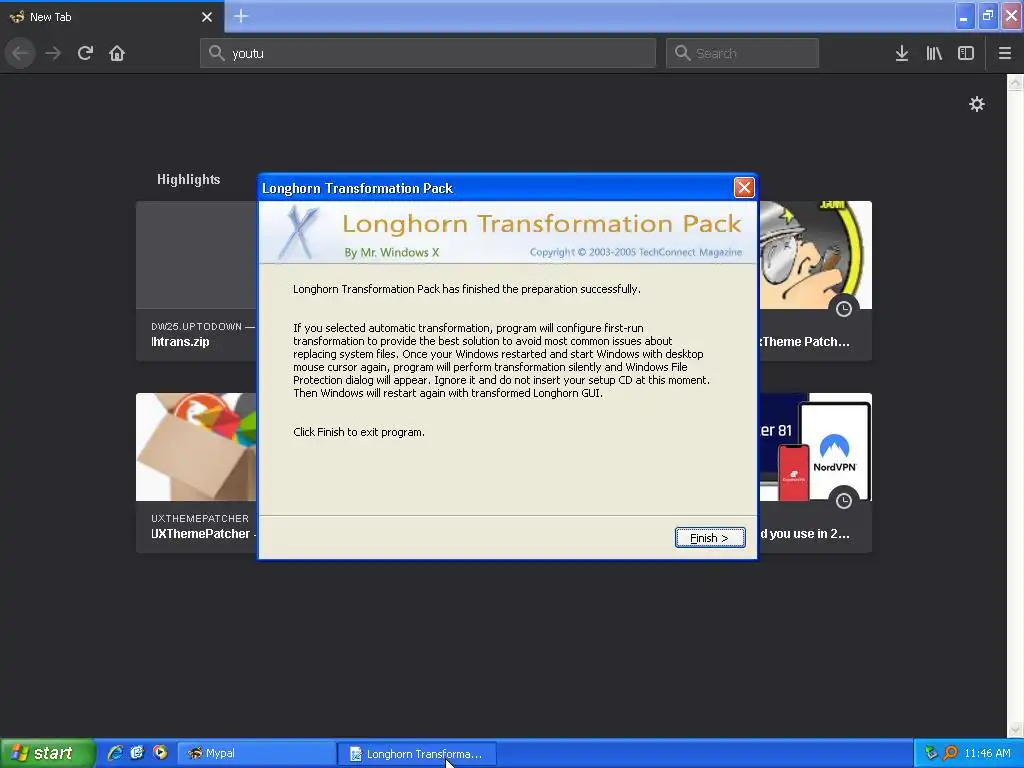This screenshot has width=1024, height=768.
Task: Click the magnifier icon in the address bar
Action: (216, 53)
